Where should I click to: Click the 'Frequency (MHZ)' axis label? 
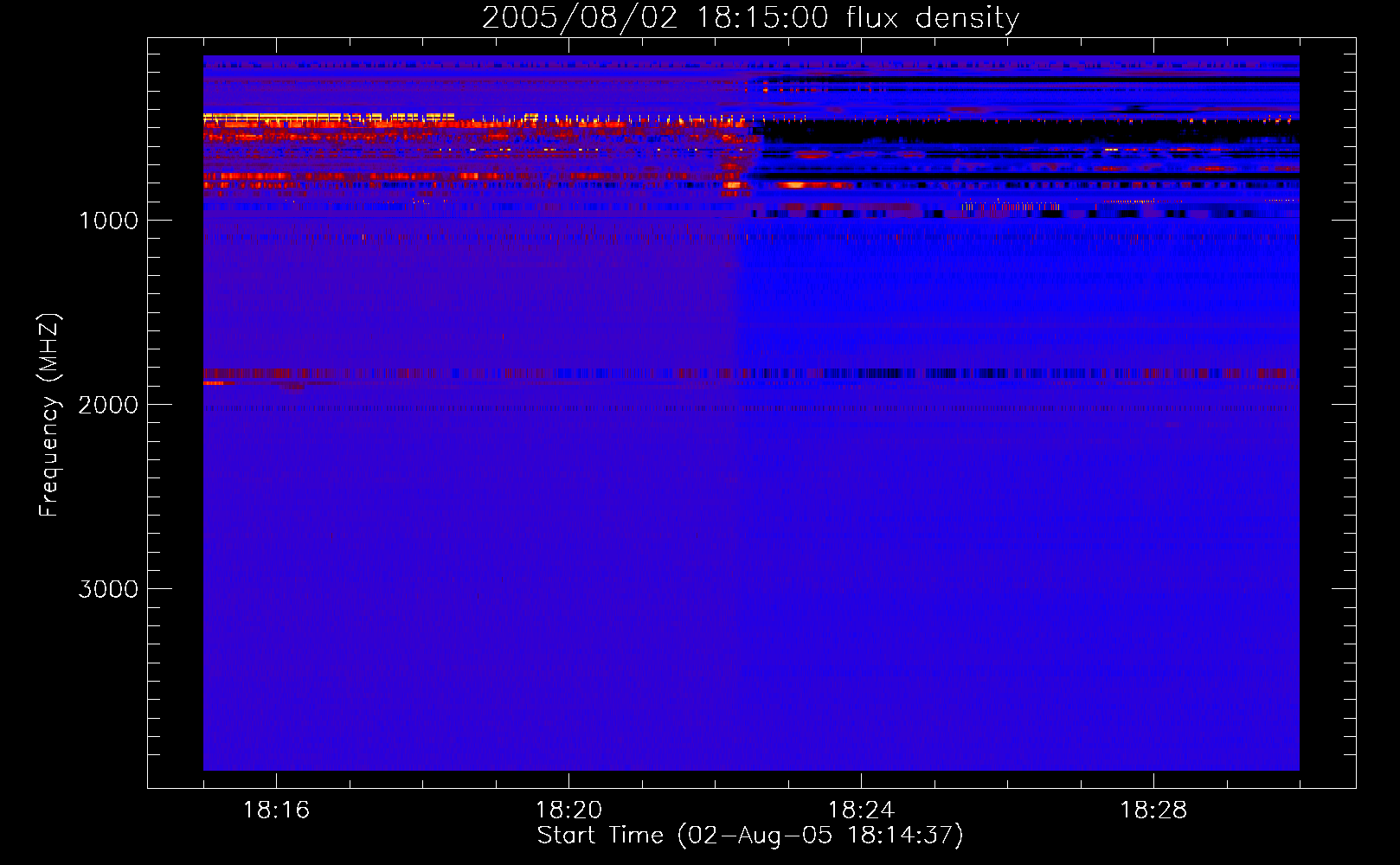pos(49,415)
